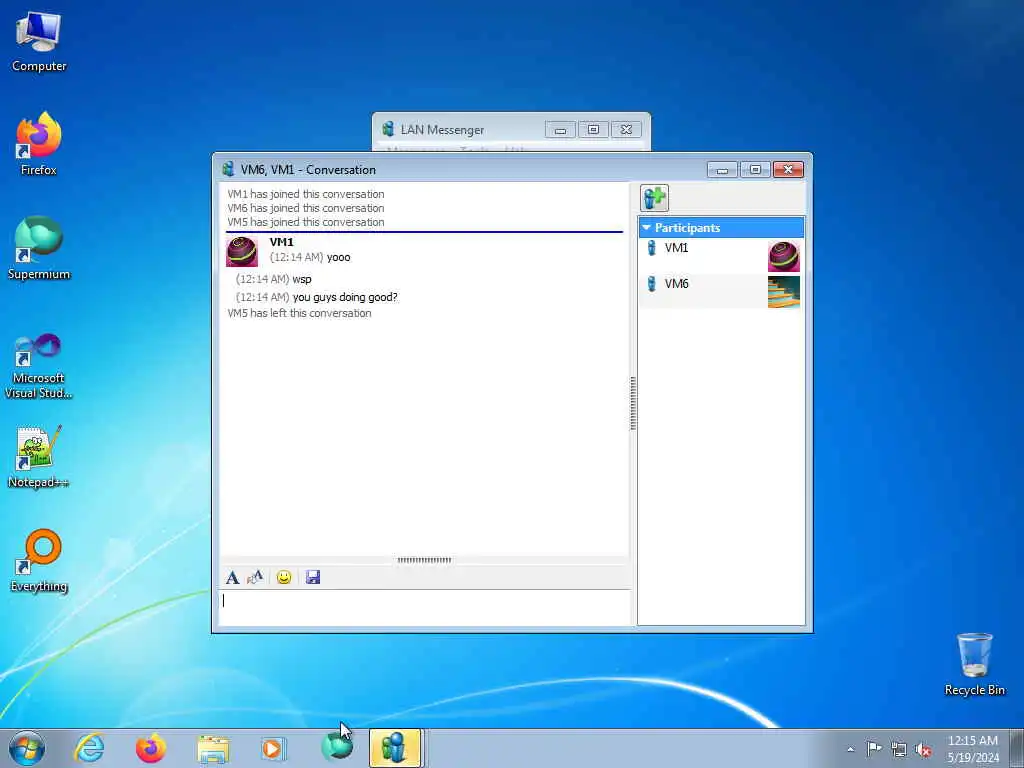Save the conversation with the floppy icon
This screenshot has height=768, width=1024.
[313, 577]
